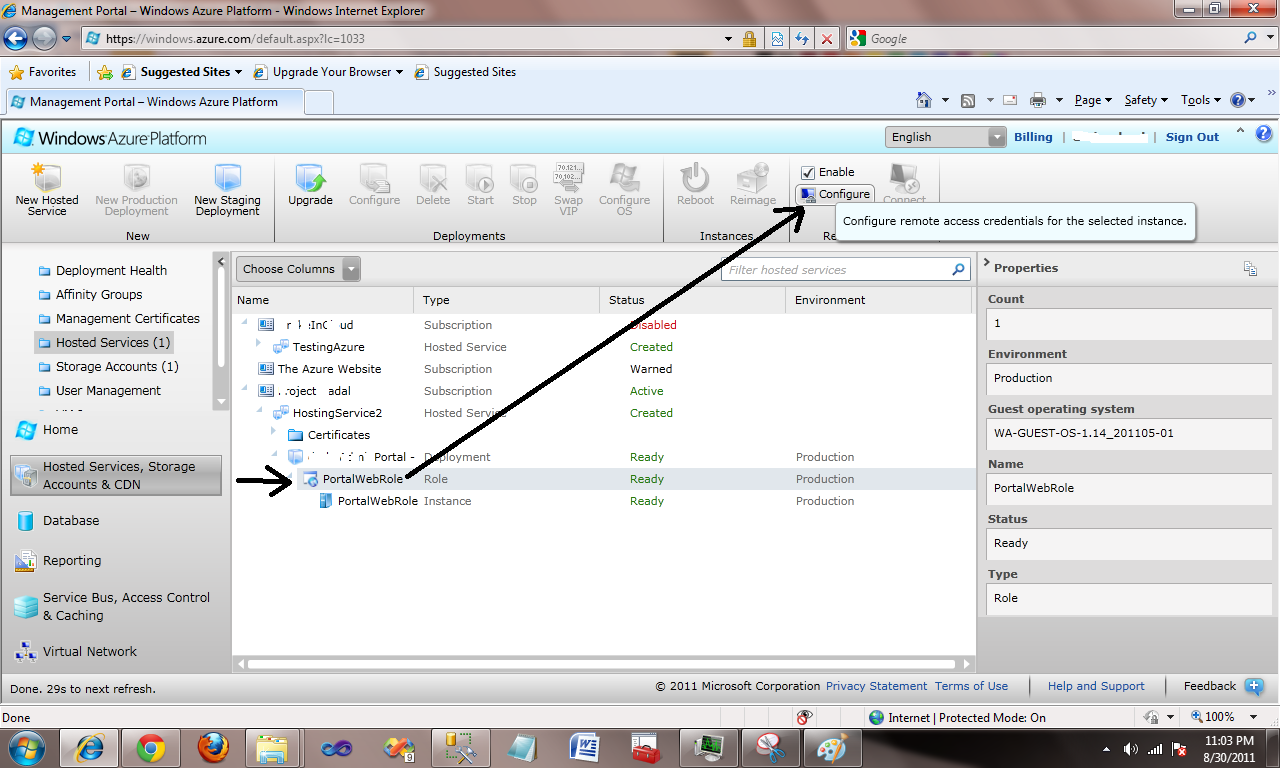The width and height of the screenshot is (1280, 768).
Task: Click the Sign Out link
Action: click(x=1191, y=136)
